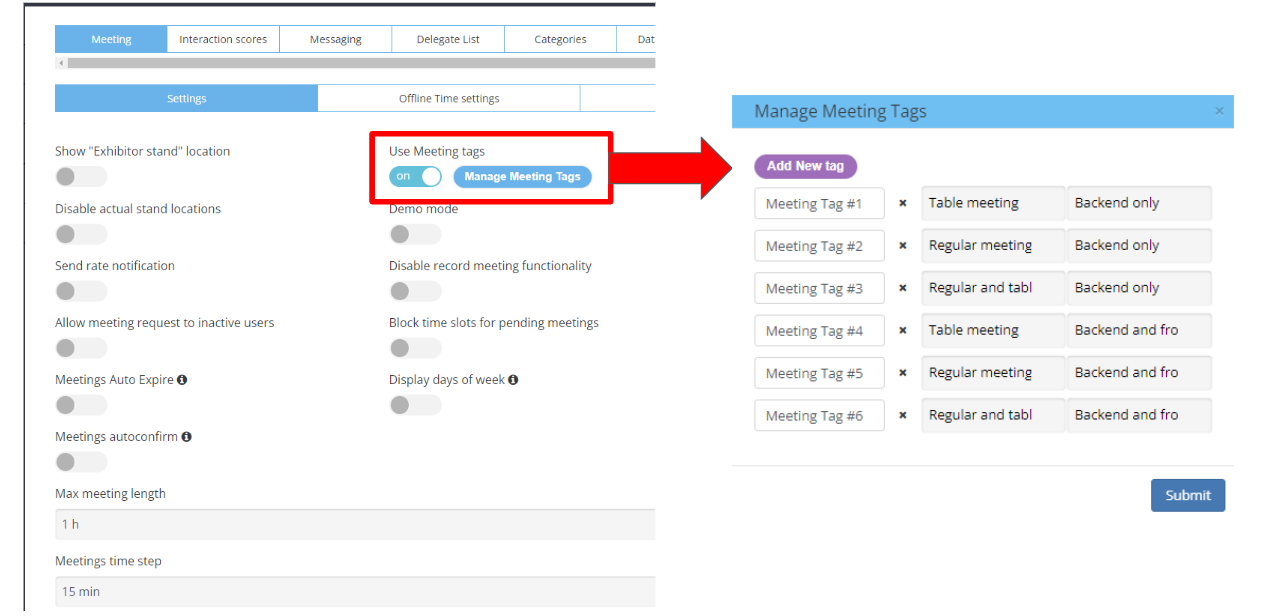This screenshot has height=616, width=1263.
Task: Remove Meeting Tag #4 with its x icon
Action: [x=902, y=331]
